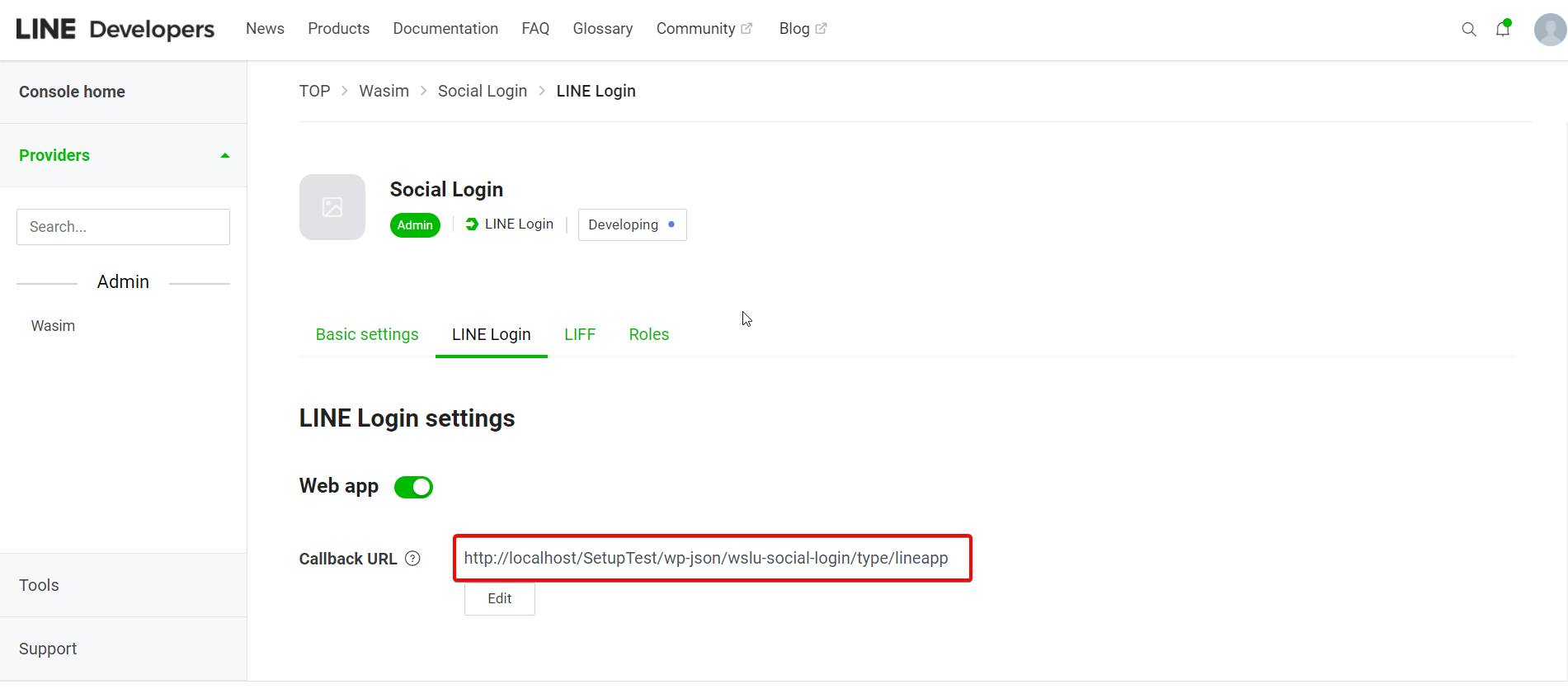
Task: Click the LINE Developers logo
Action: point(115,29)
